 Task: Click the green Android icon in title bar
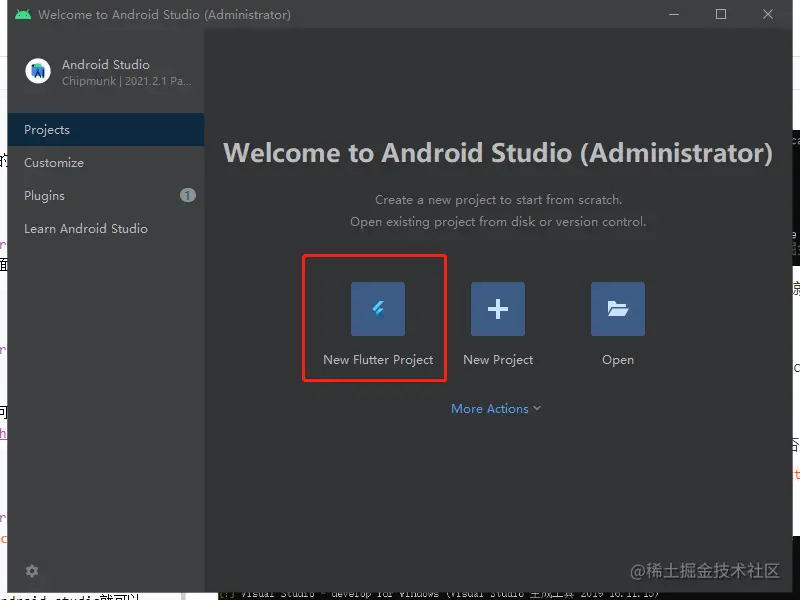pyautogui.click(x=22, y=14)
